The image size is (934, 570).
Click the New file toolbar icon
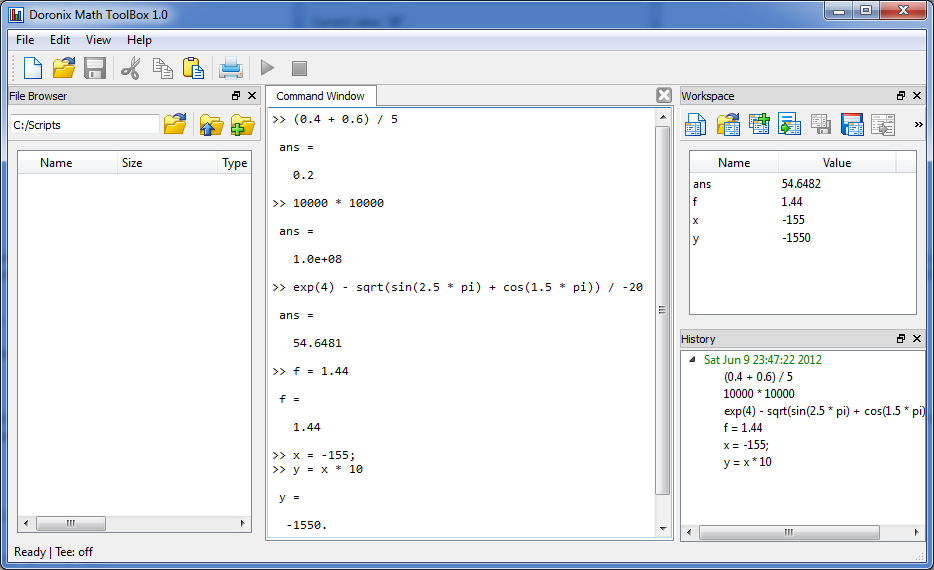coord(32,68)
